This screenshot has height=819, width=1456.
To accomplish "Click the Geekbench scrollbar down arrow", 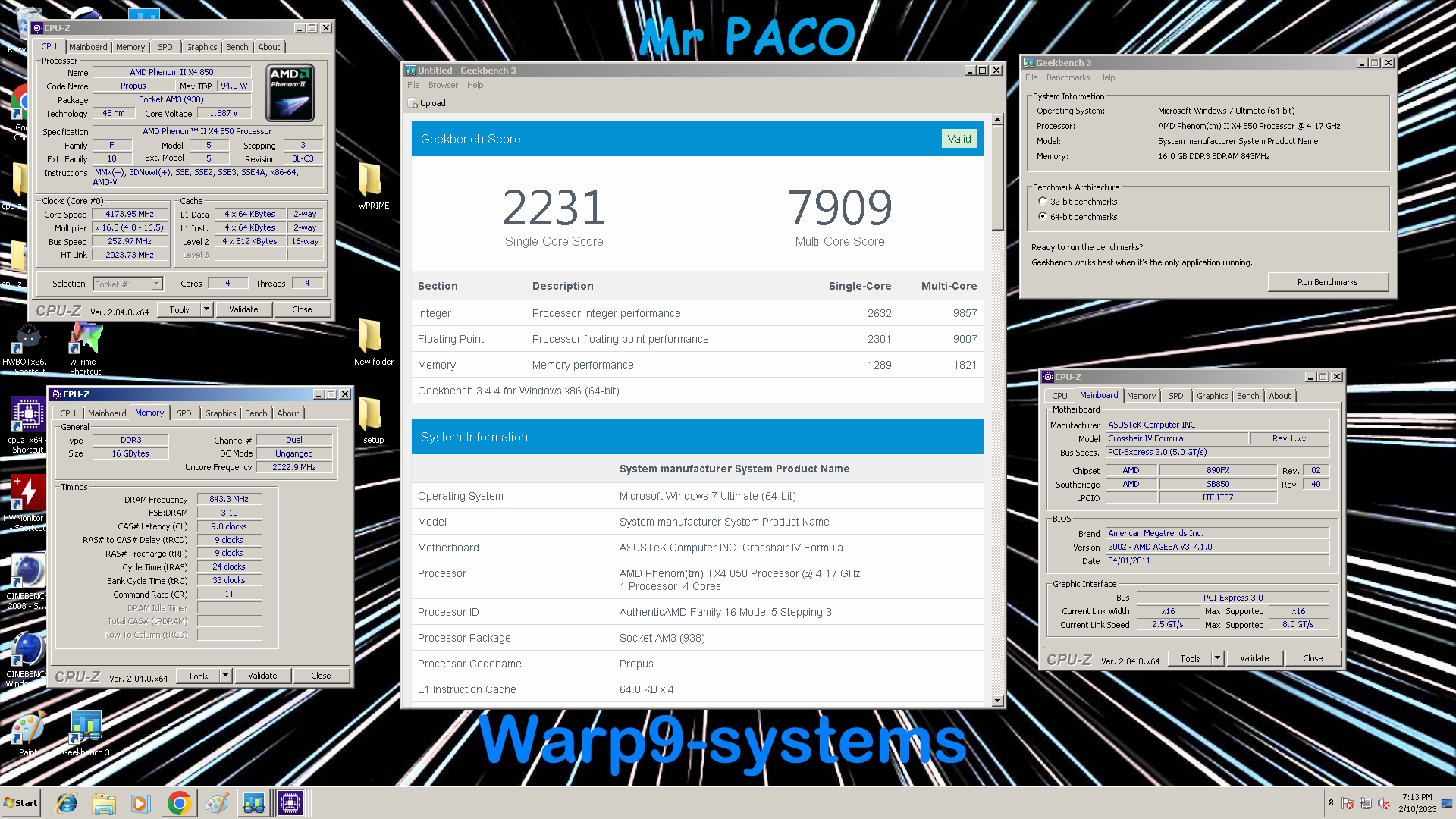I will tap(997, 701).
